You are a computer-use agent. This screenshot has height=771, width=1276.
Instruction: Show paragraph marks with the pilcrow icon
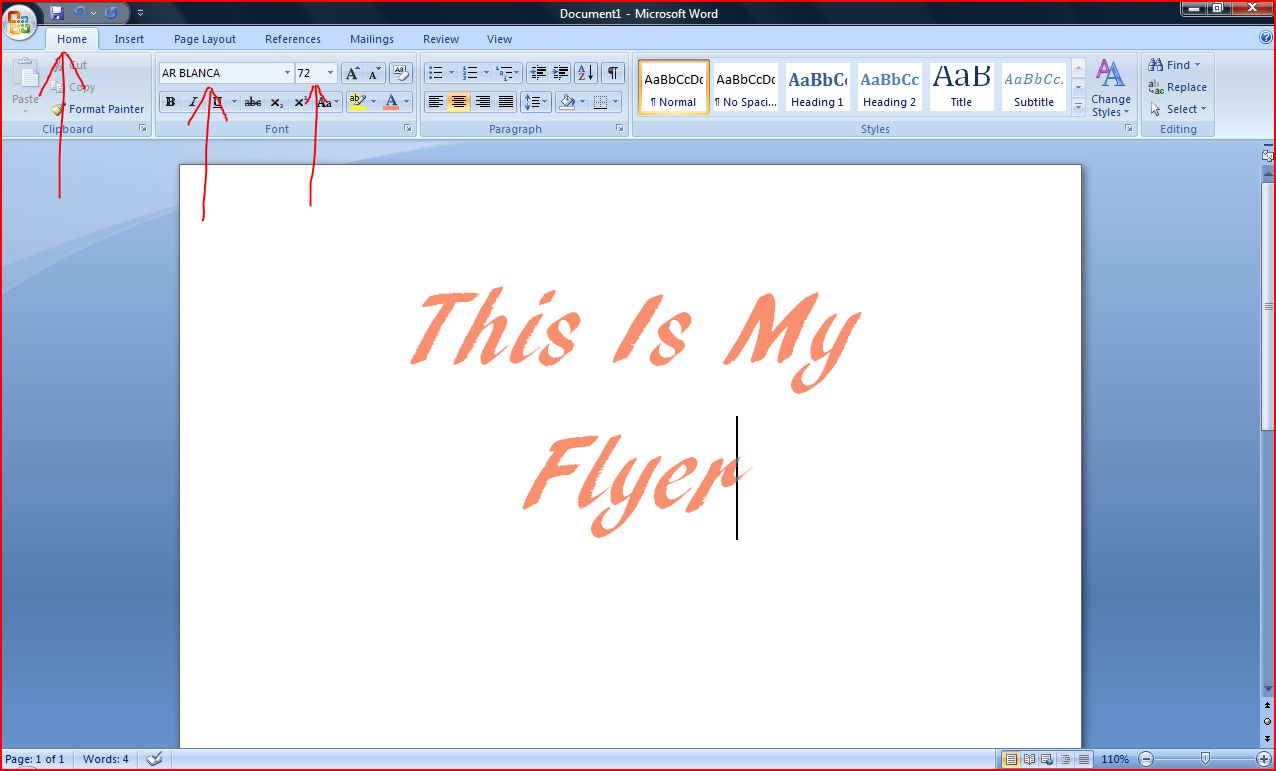coord(613,72)
